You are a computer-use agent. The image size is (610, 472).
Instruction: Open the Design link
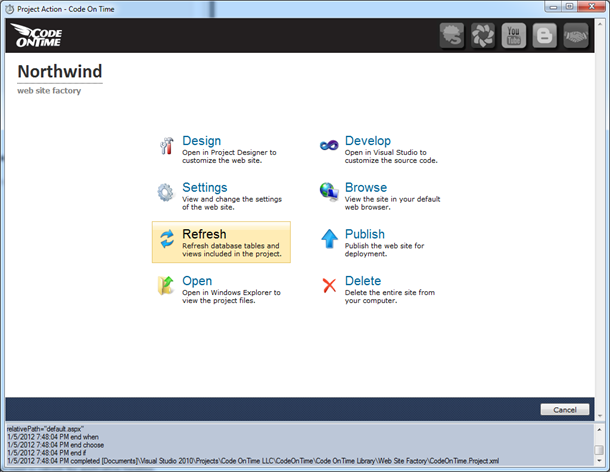[x=202, y=140]
